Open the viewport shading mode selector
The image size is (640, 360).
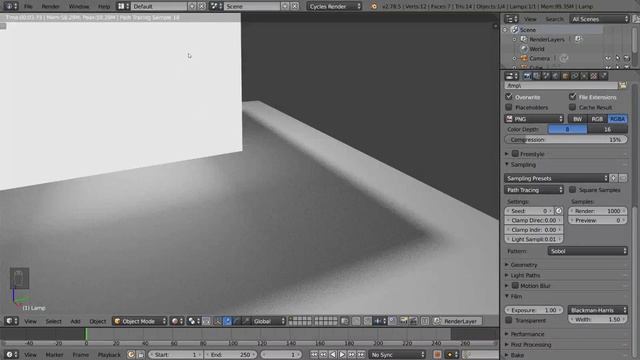[178, 321]
